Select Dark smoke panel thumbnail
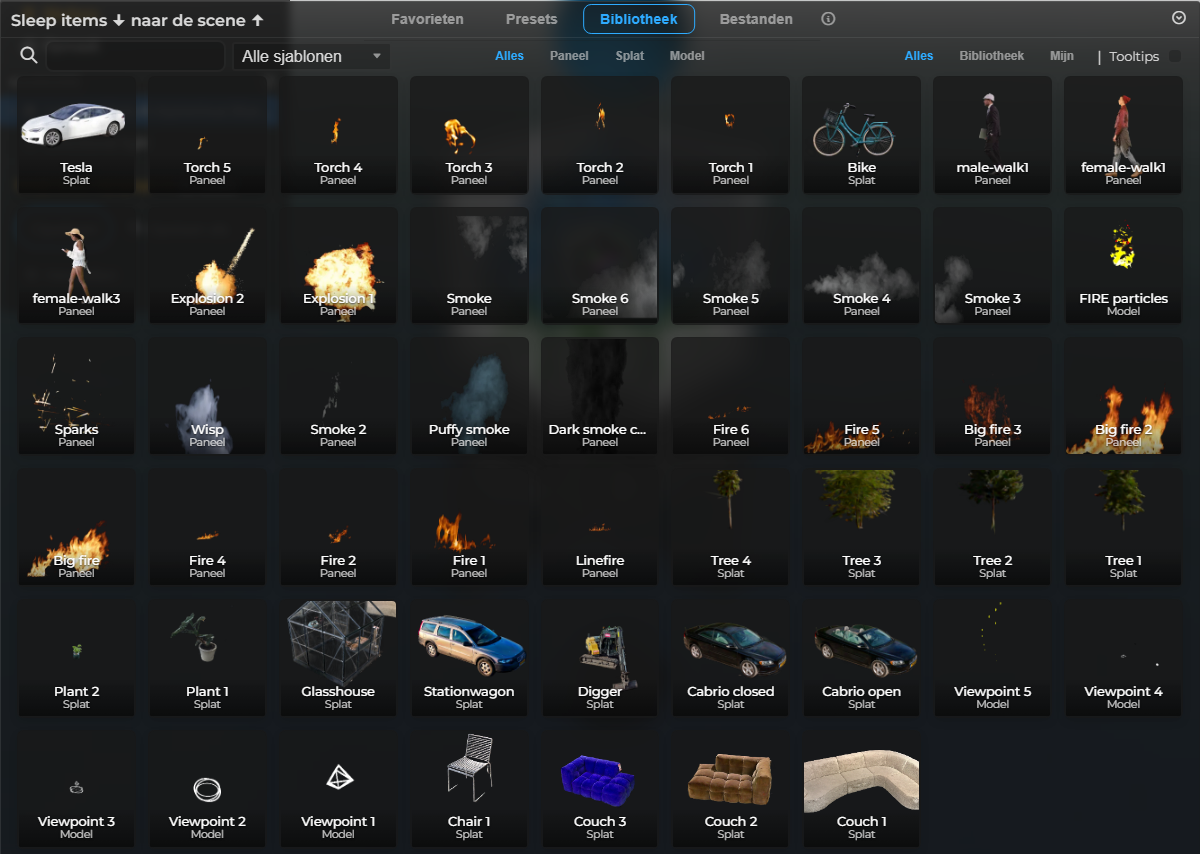 (x=600, y=396)
